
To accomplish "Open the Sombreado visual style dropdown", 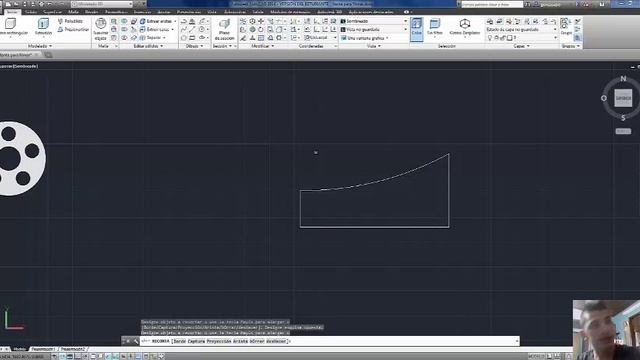I will [x=373, y=21].
